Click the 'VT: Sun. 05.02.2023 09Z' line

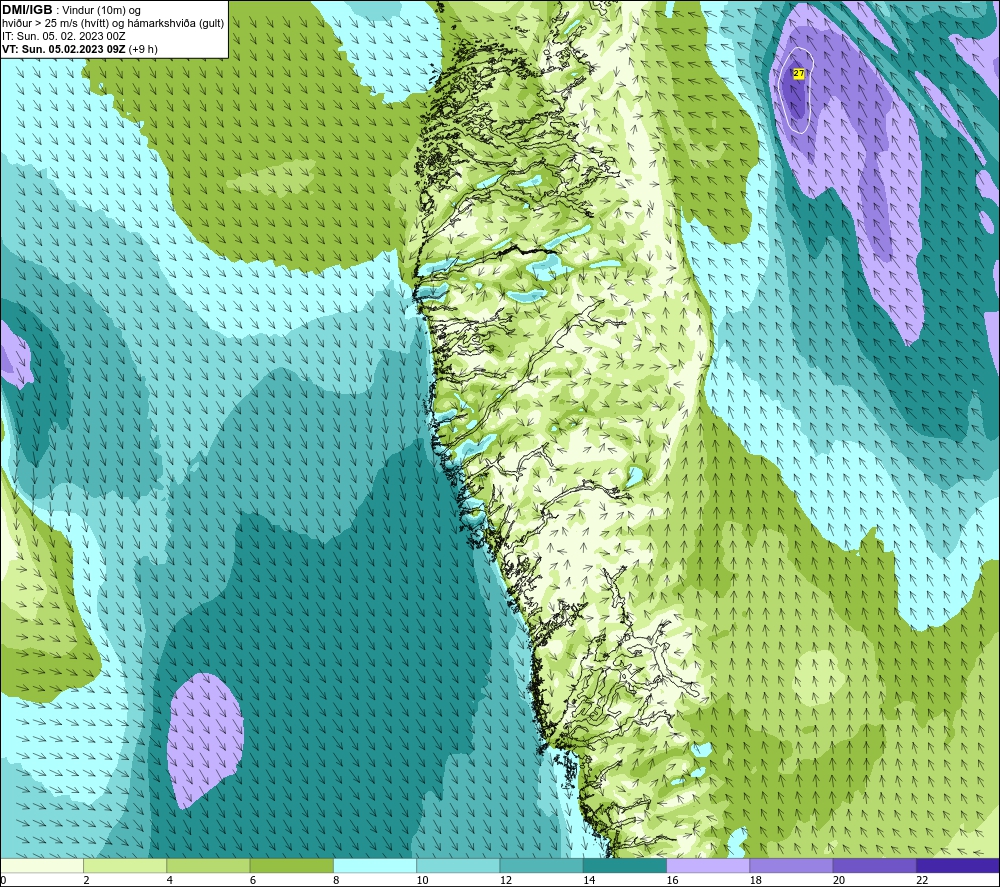[x=63, y=49]
